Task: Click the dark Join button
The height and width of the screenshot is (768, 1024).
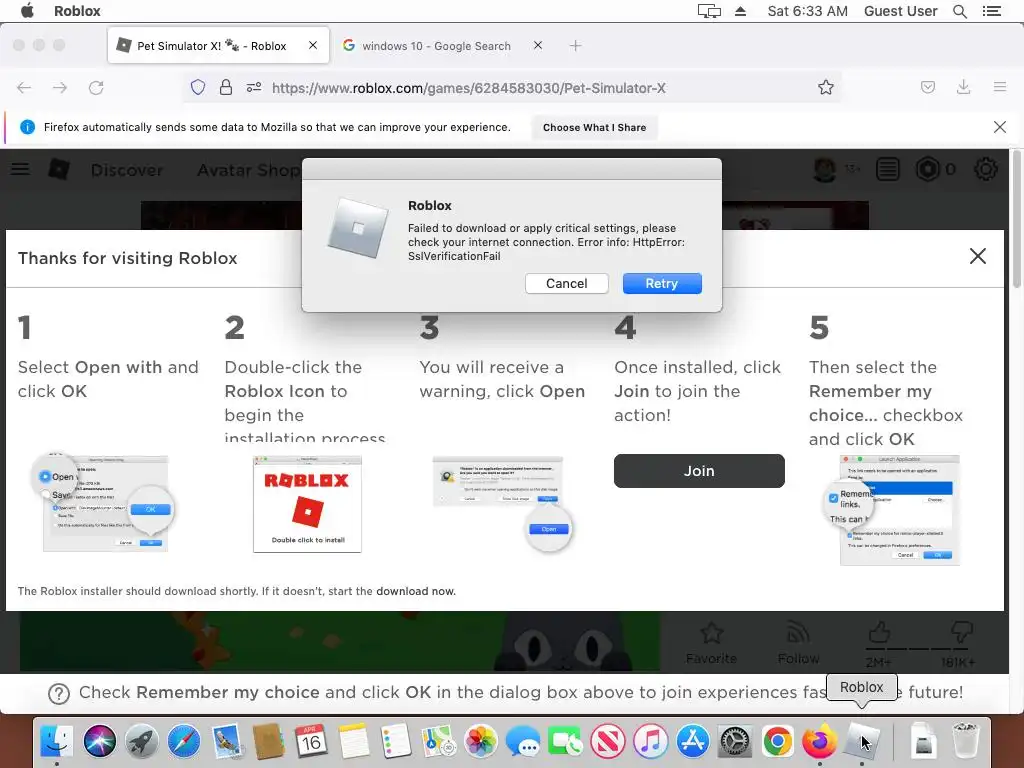Action: click(699, 471)
